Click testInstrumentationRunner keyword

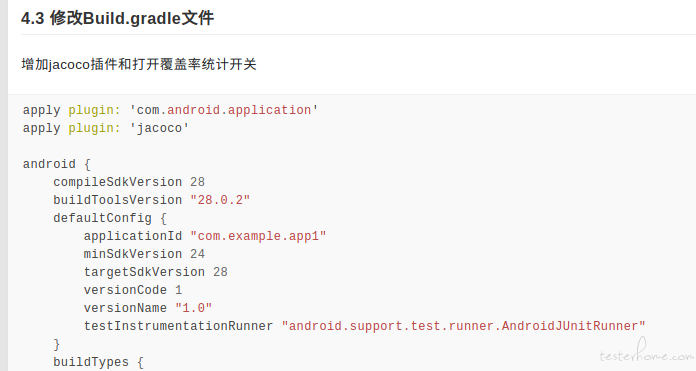178,326
